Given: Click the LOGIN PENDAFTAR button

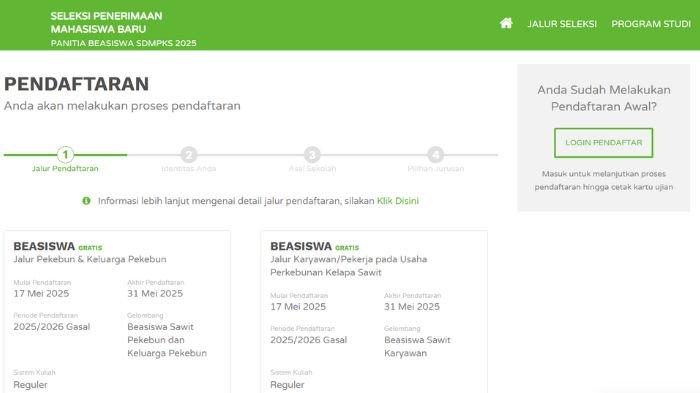Looking at the screenshot, I should tap(604, 143).
